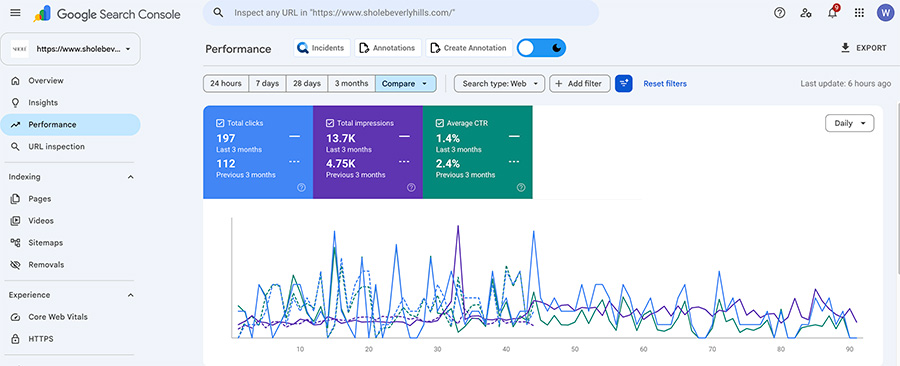Select the 7 days date range
Viewport: 900px width, 366px height.
coord(267,84)
